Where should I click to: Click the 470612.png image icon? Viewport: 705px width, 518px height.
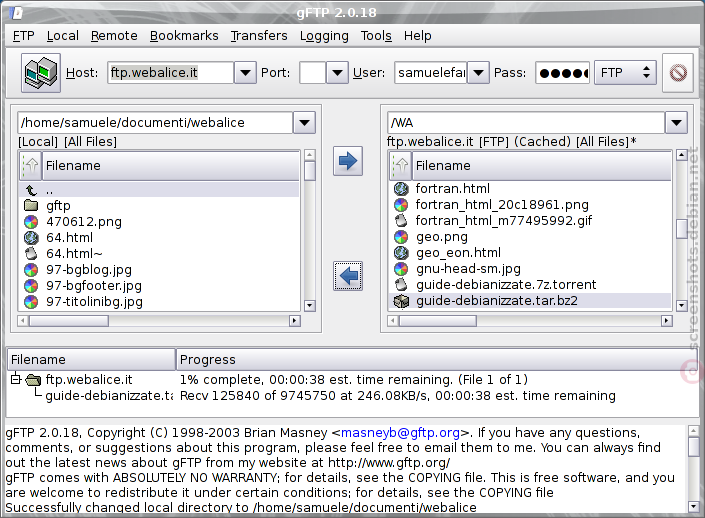coord(31,222)
